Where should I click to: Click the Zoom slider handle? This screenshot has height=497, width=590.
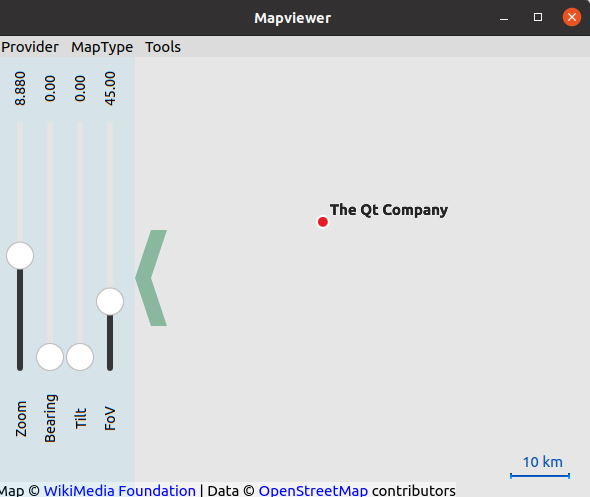20,256
